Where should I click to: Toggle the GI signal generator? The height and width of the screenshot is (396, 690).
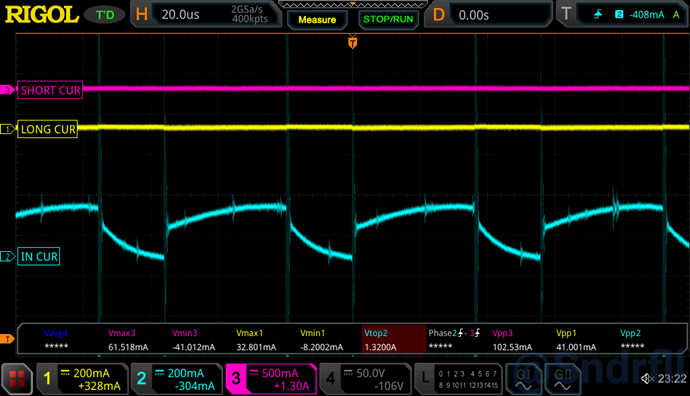point(523,379)
